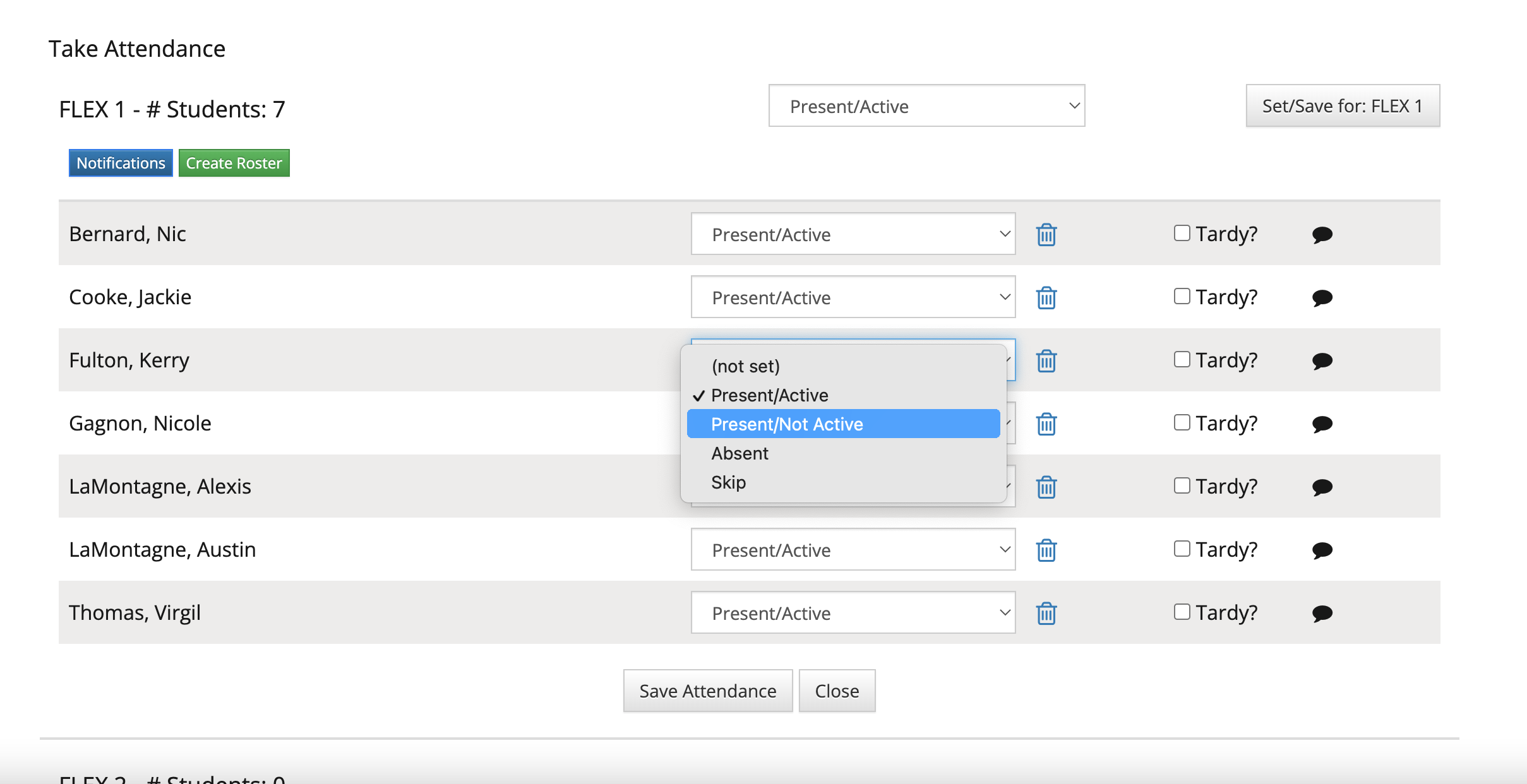Delete Bernard, Nic using the trash icon
1527x784 pixels.
tap(1045, 234)
